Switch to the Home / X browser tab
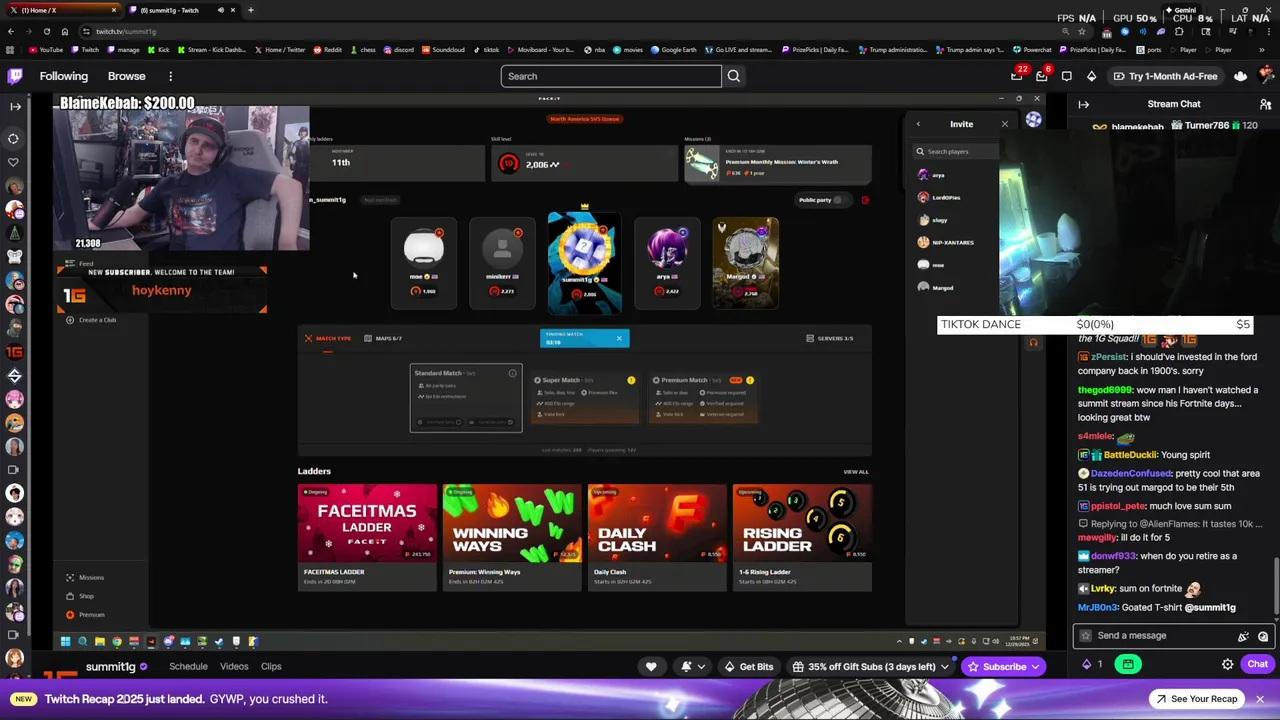This screenshot has height=720, width=1280. click(62, 10)
